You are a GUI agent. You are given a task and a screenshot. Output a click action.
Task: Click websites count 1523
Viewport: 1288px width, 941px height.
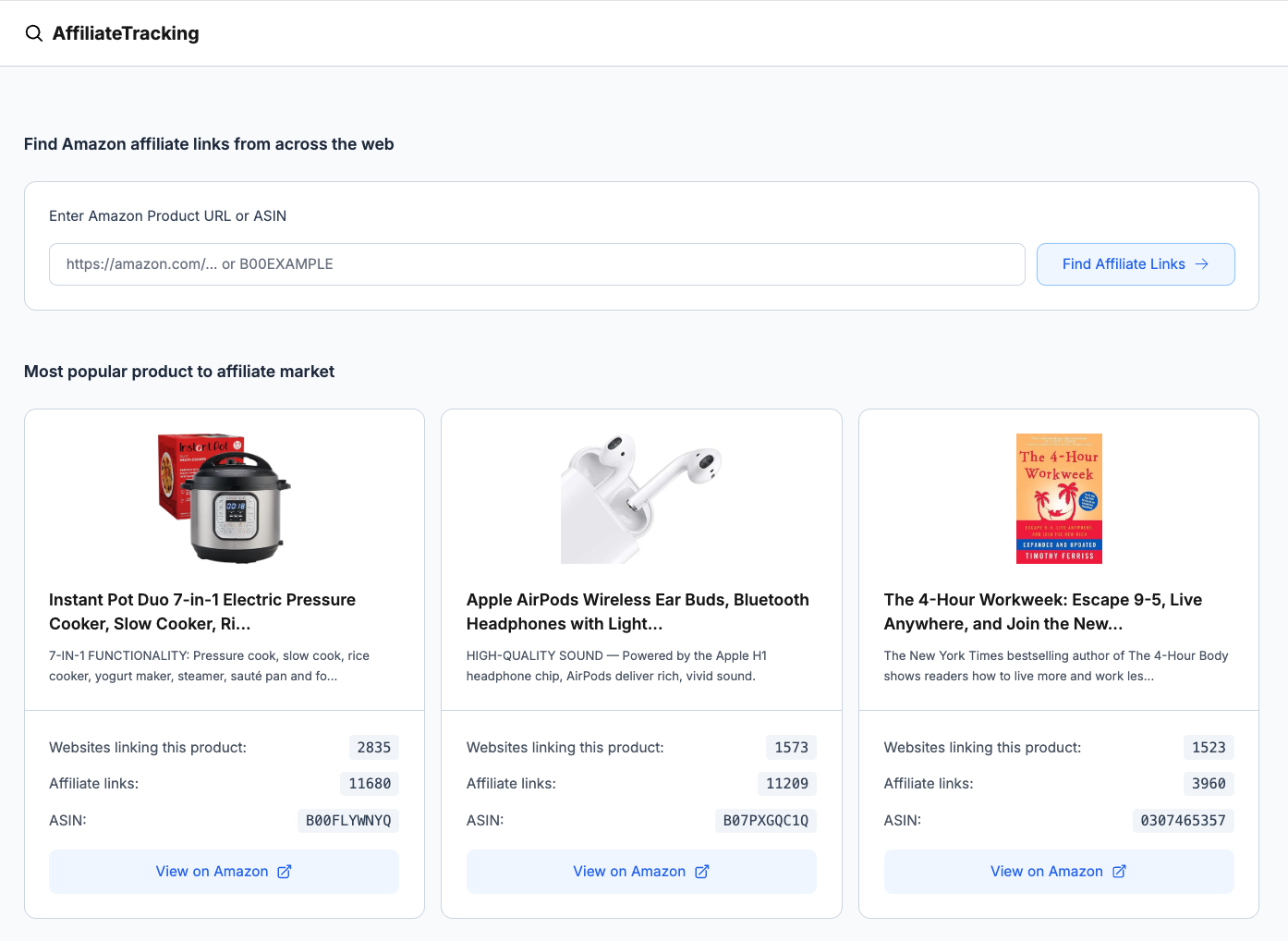pos(1209,748)
